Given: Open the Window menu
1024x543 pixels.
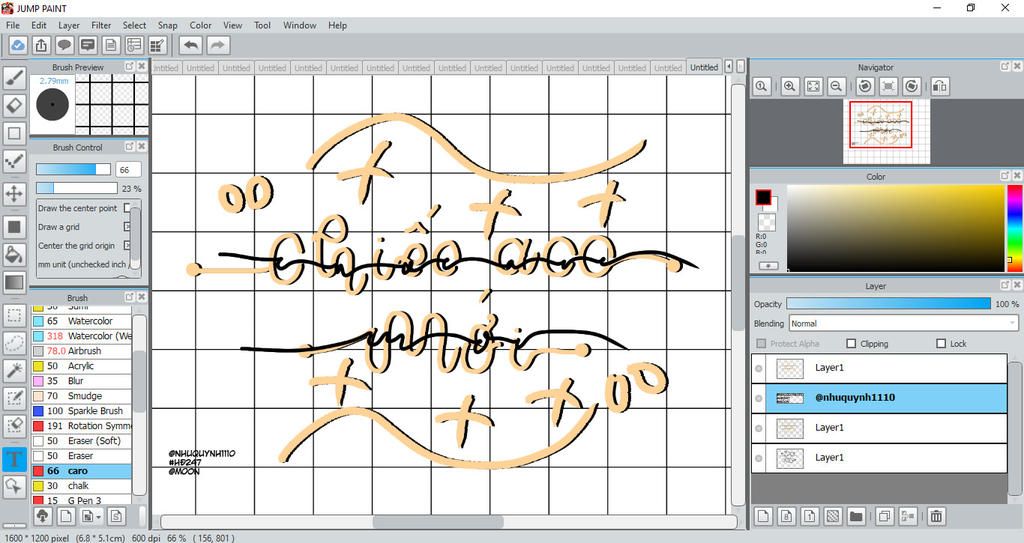Looking at the screenshot, I should click(x=299, y=25).
